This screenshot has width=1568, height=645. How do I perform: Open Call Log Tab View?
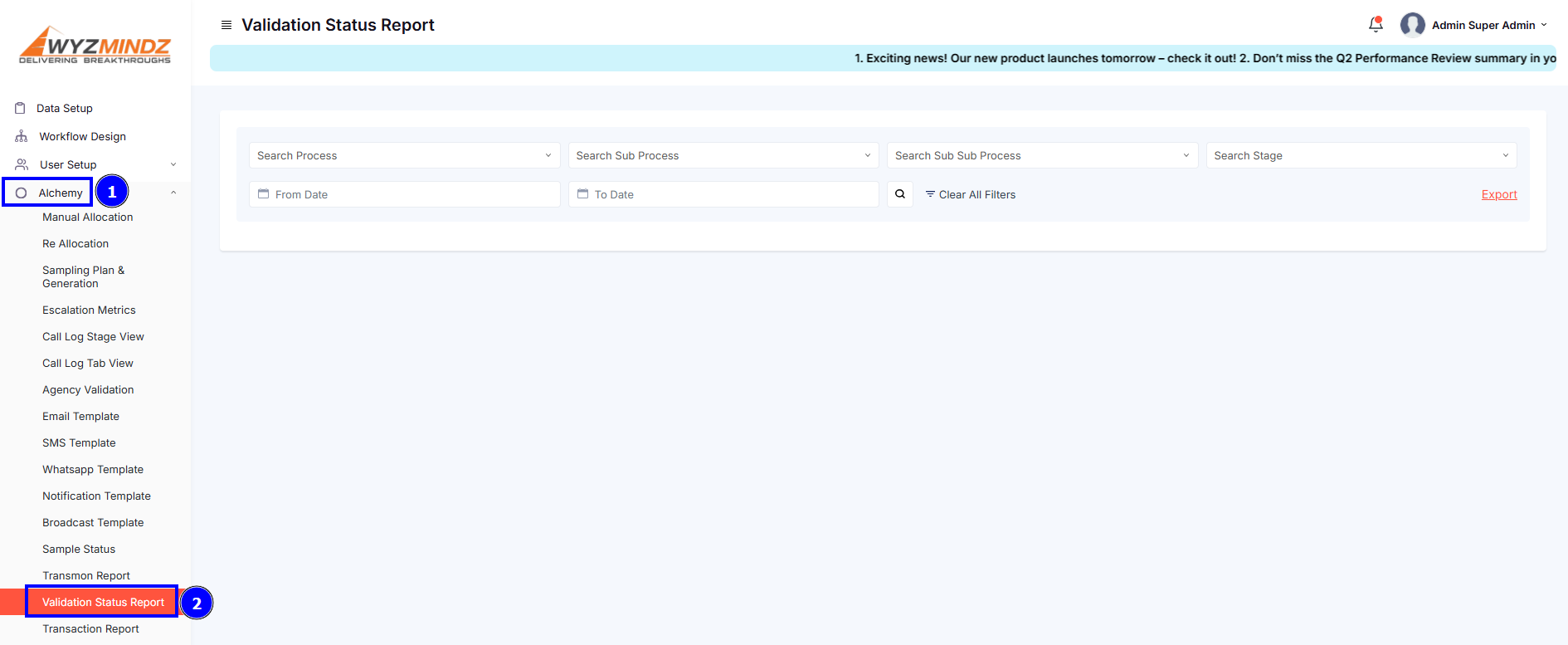coord(88,363)
